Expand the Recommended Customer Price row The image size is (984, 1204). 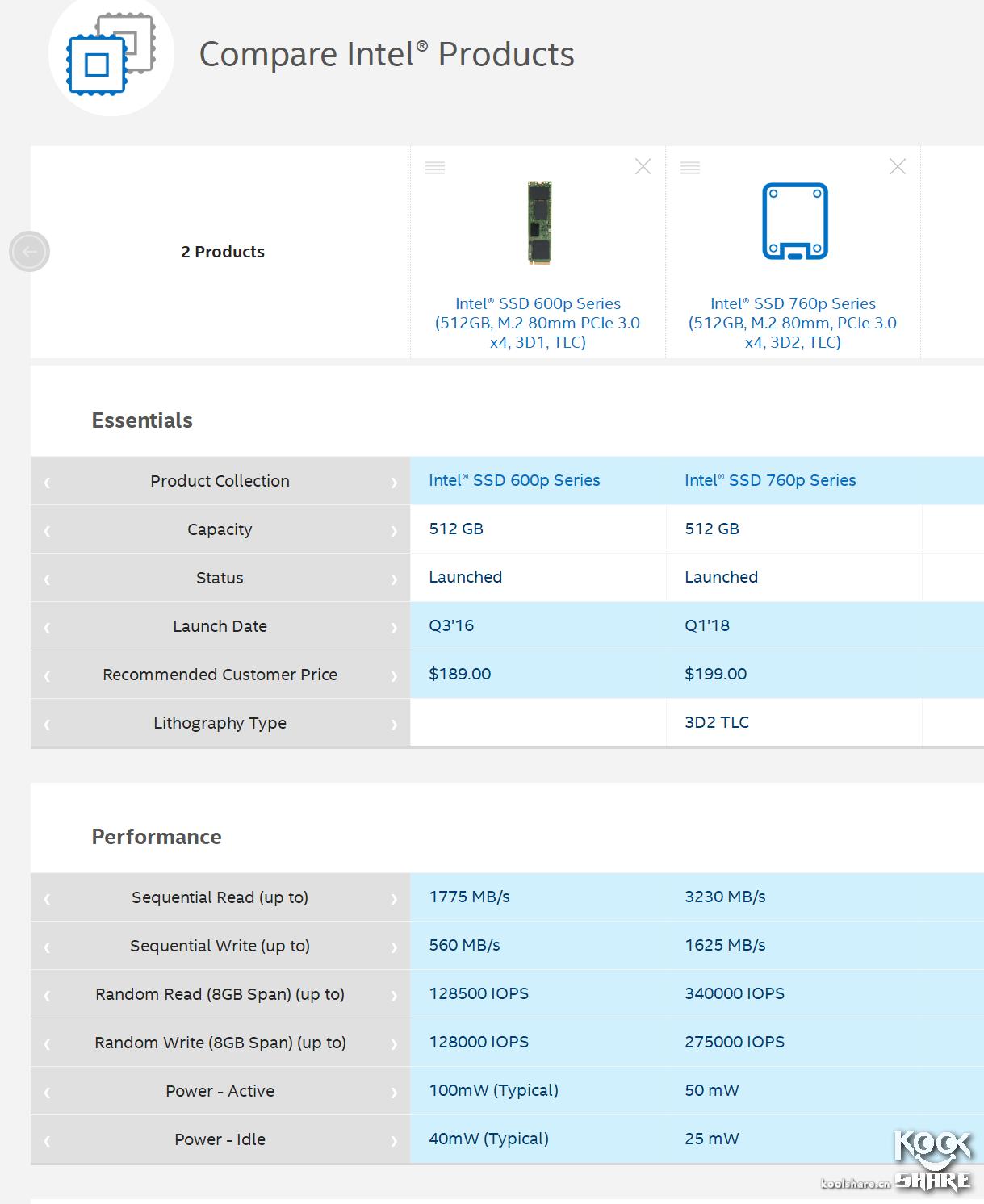[x=393, y=675]
